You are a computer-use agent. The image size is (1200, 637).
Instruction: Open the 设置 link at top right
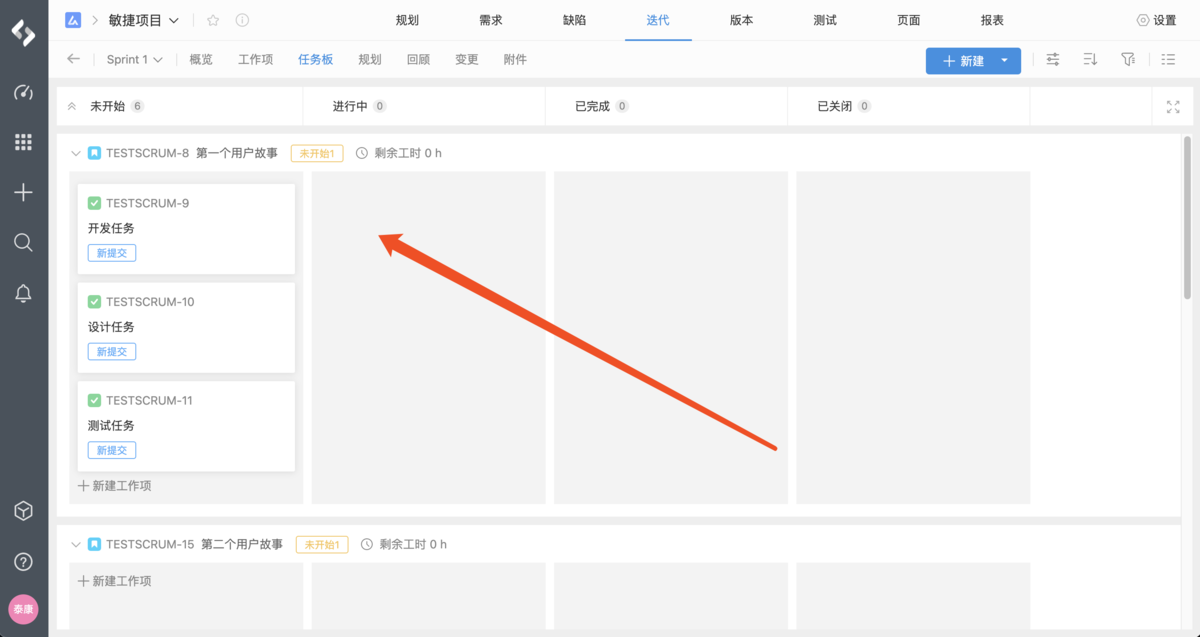pyautogui.click(x=1157, y=20)
